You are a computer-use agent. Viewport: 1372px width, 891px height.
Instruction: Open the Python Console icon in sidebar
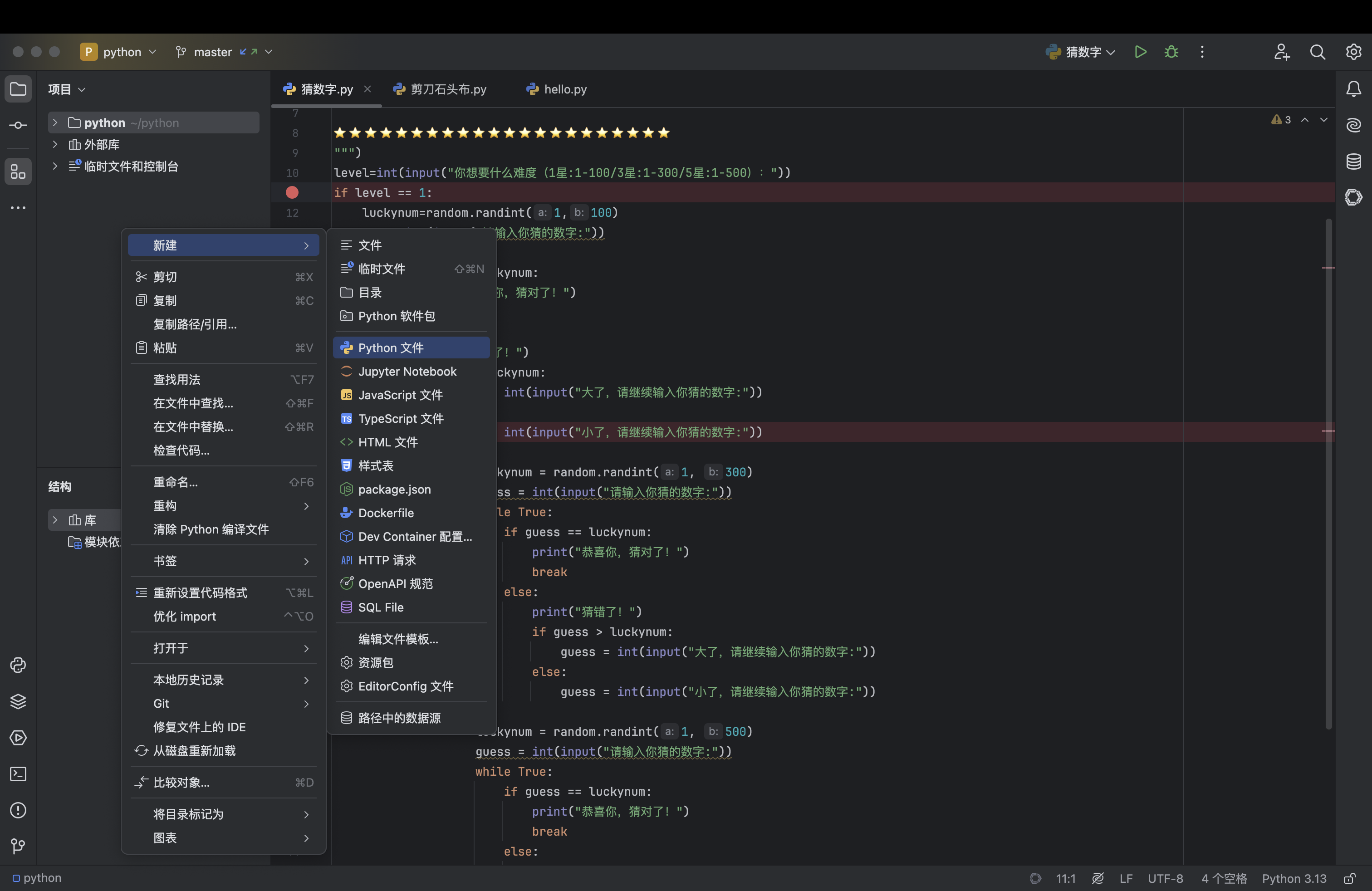(x=19, y=665)
